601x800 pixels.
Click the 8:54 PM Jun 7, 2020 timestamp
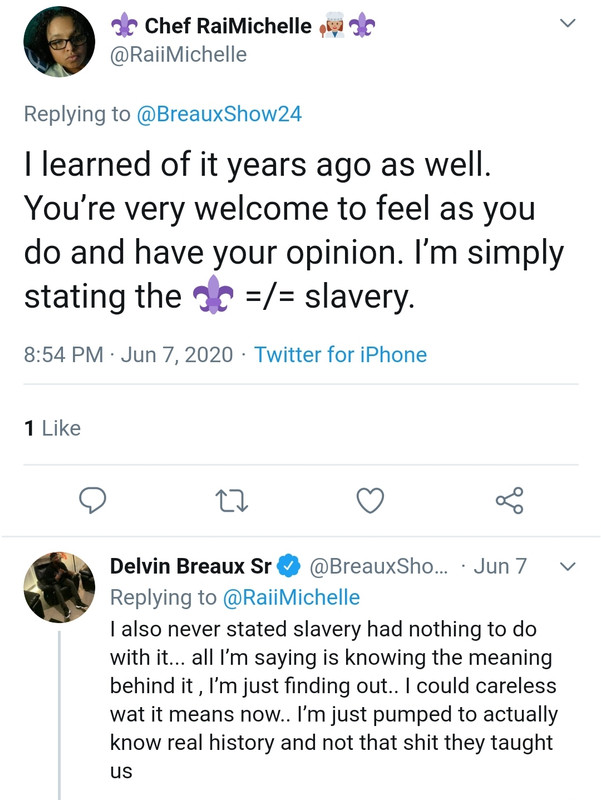(128, 355)
